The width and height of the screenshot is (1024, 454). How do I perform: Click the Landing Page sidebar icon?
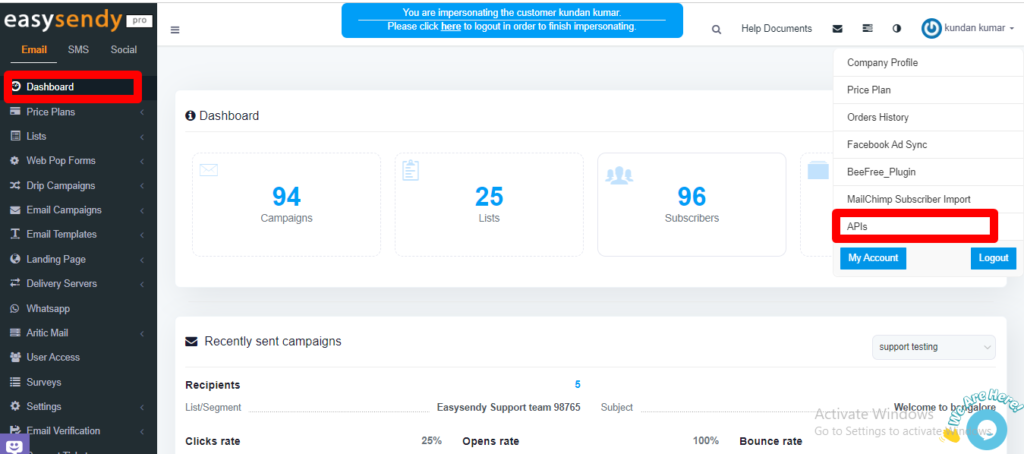pyautogui.click(x=15, y=259)
